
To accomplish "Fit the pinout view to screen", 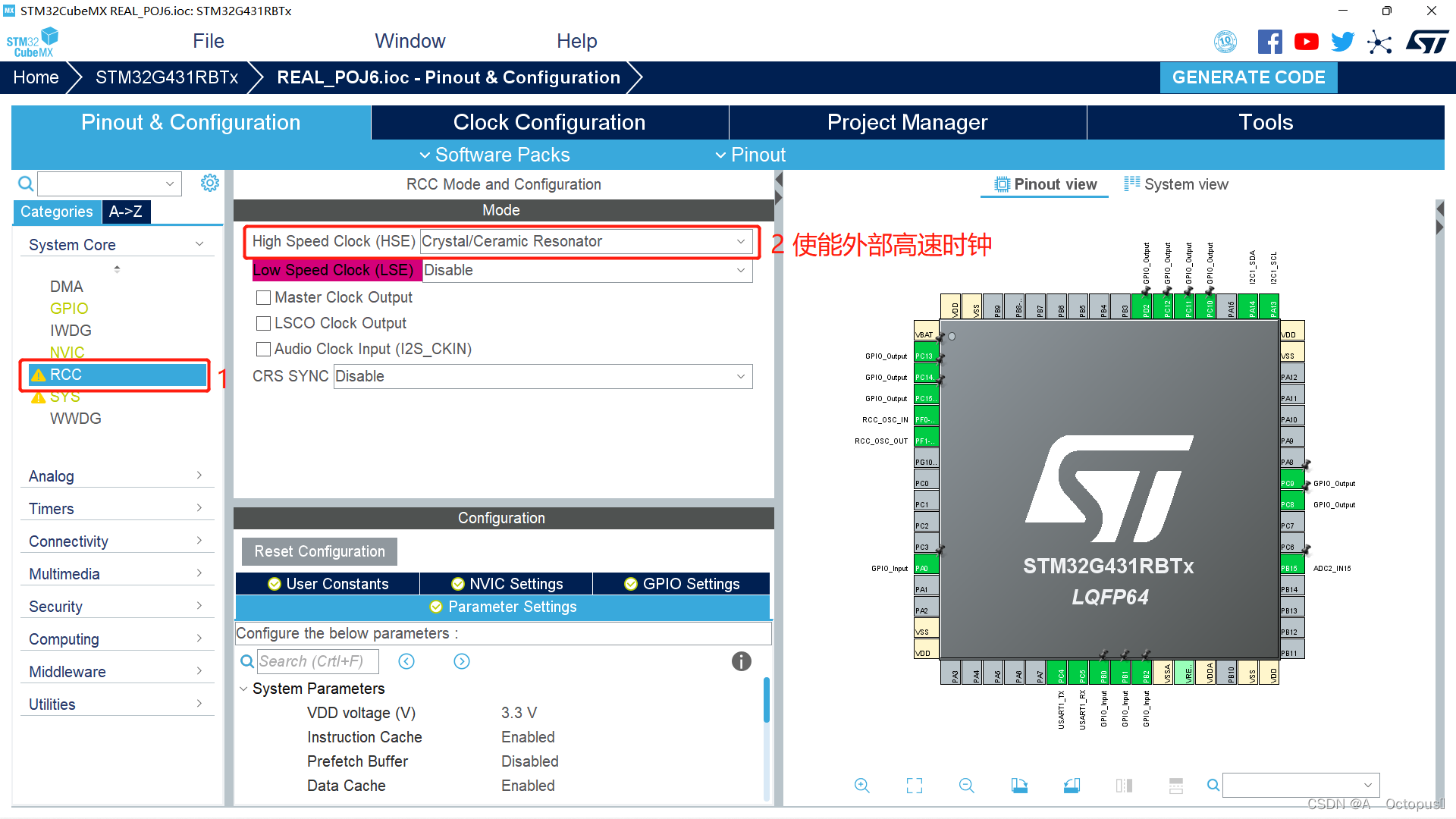I will pos(915,786).
